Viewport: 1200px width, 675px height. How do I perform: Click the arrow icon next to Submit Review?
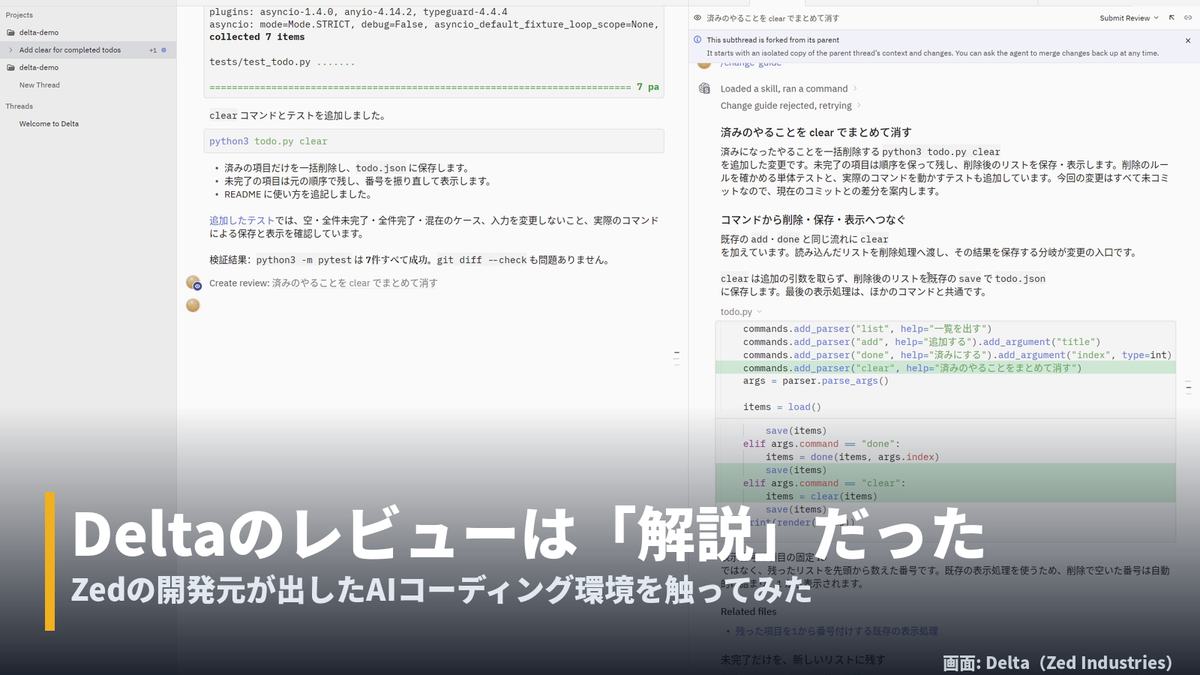pyautogui.click(x=1171, y=18)
